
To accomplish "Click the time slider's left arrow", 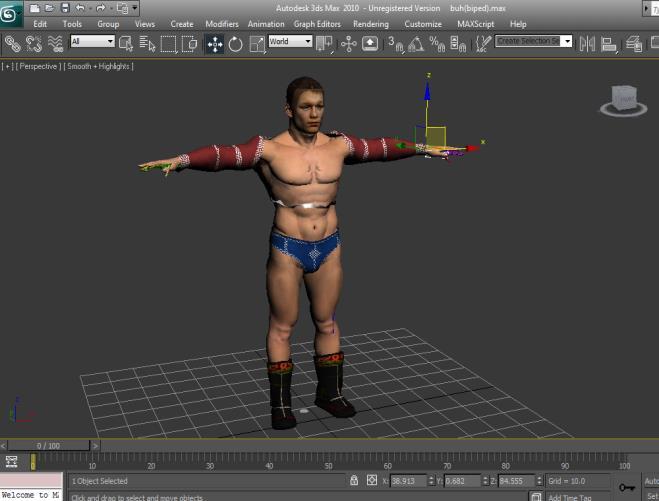I will 3,446.
